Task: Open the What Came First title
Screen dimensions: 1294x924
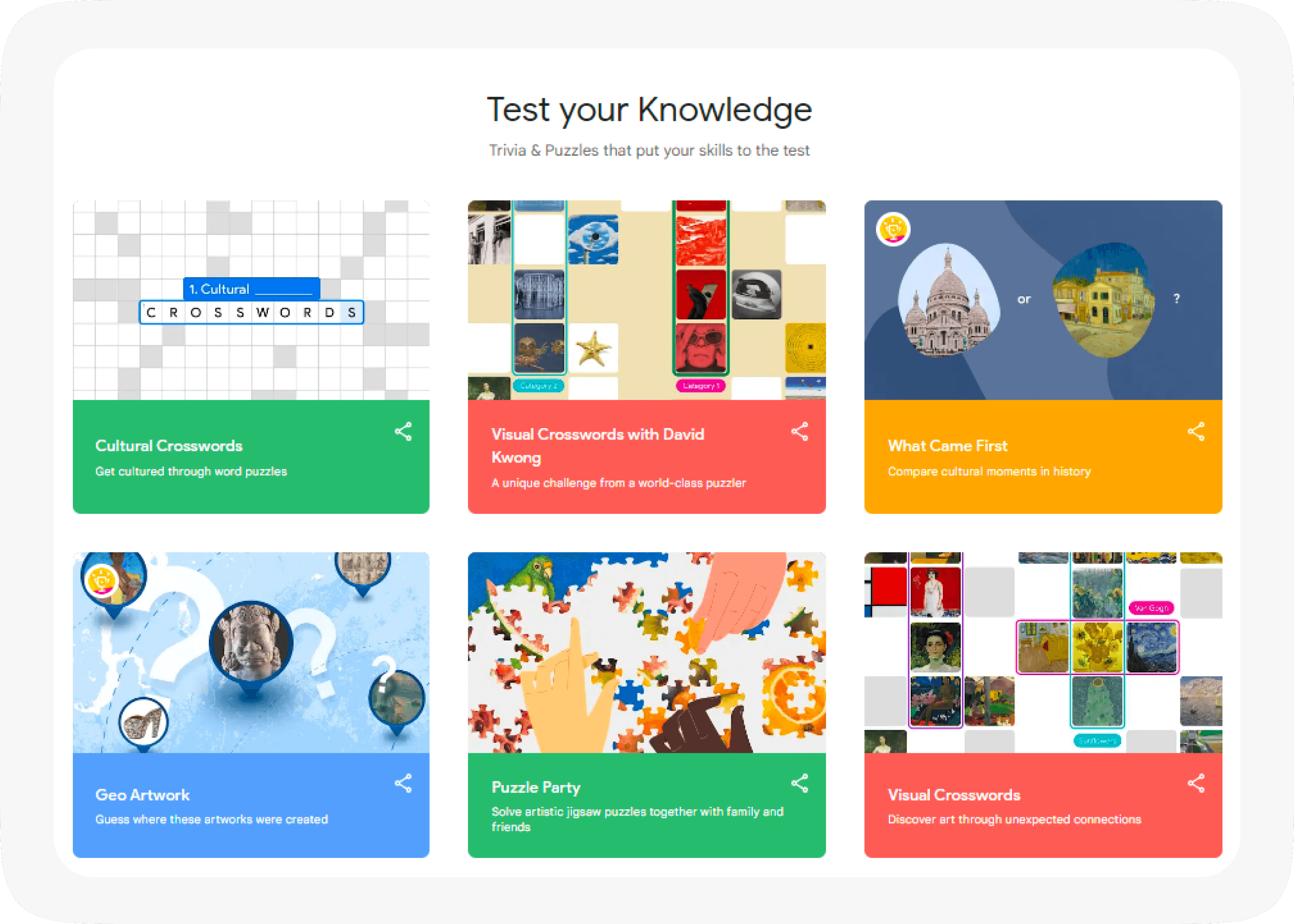Action: [947, 446]
